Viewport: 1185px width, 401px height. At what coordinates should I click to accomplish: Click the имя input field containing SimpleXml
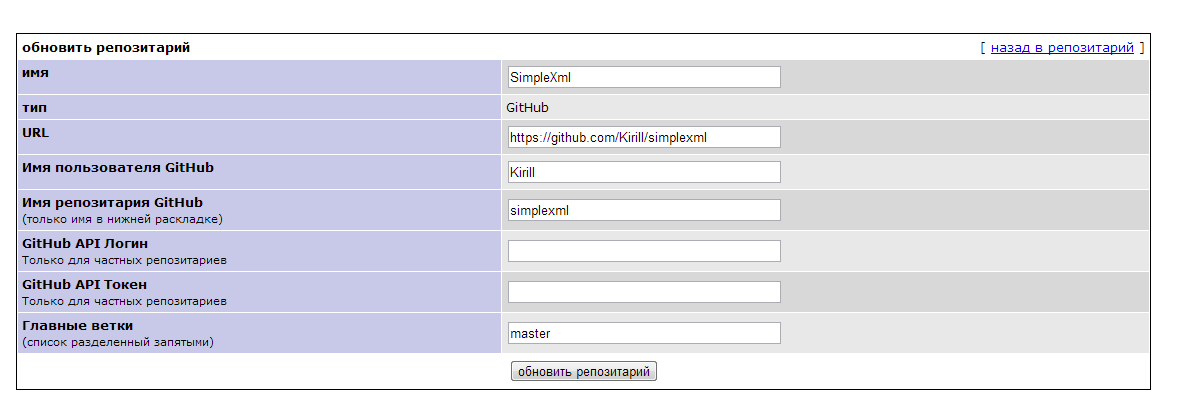(x=643, y=77)
